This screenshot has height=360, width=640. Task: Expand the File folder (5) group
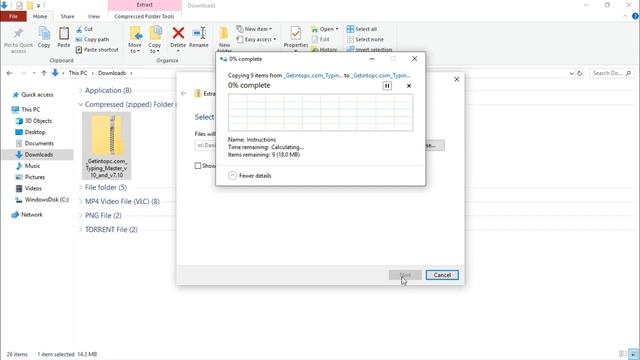[x=80, y=187]
